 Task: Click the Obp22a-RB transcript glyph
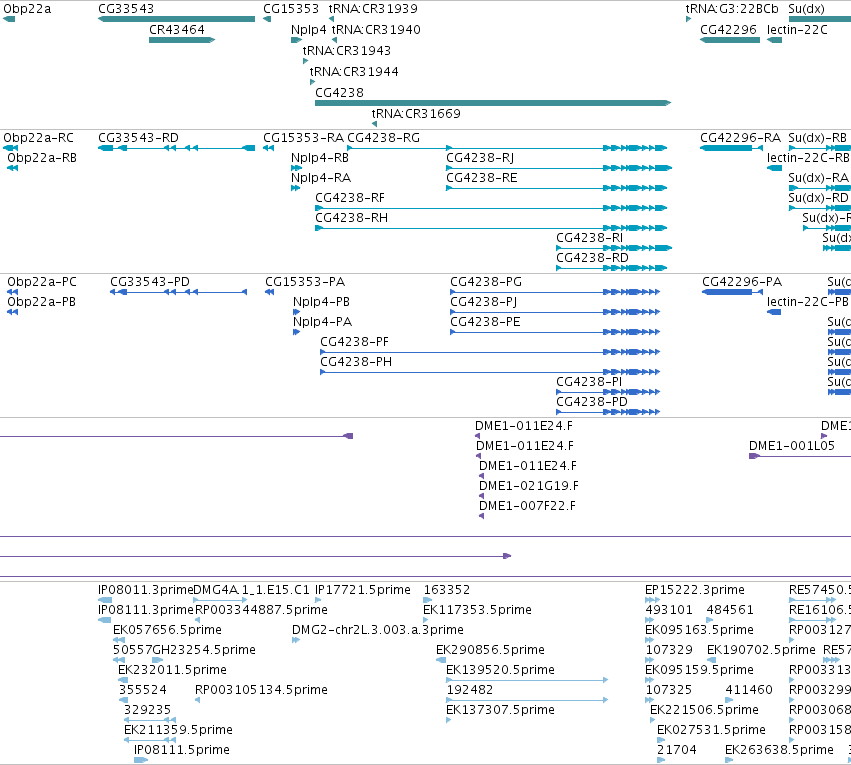click(x=12, y=168)
